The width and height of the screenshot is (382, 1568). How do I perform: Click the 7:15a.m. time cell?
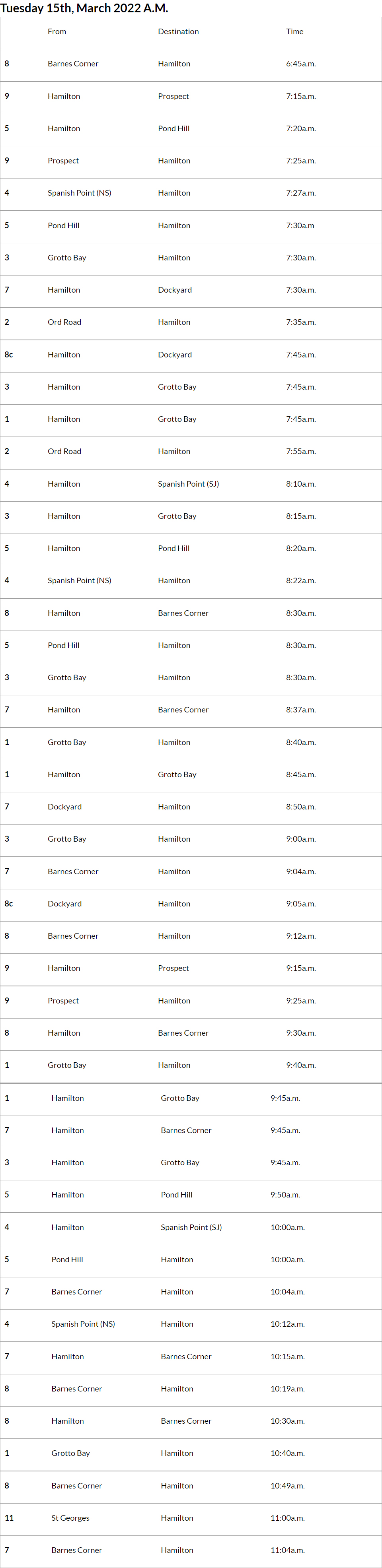pyautogui.click(x=300, y=96)
